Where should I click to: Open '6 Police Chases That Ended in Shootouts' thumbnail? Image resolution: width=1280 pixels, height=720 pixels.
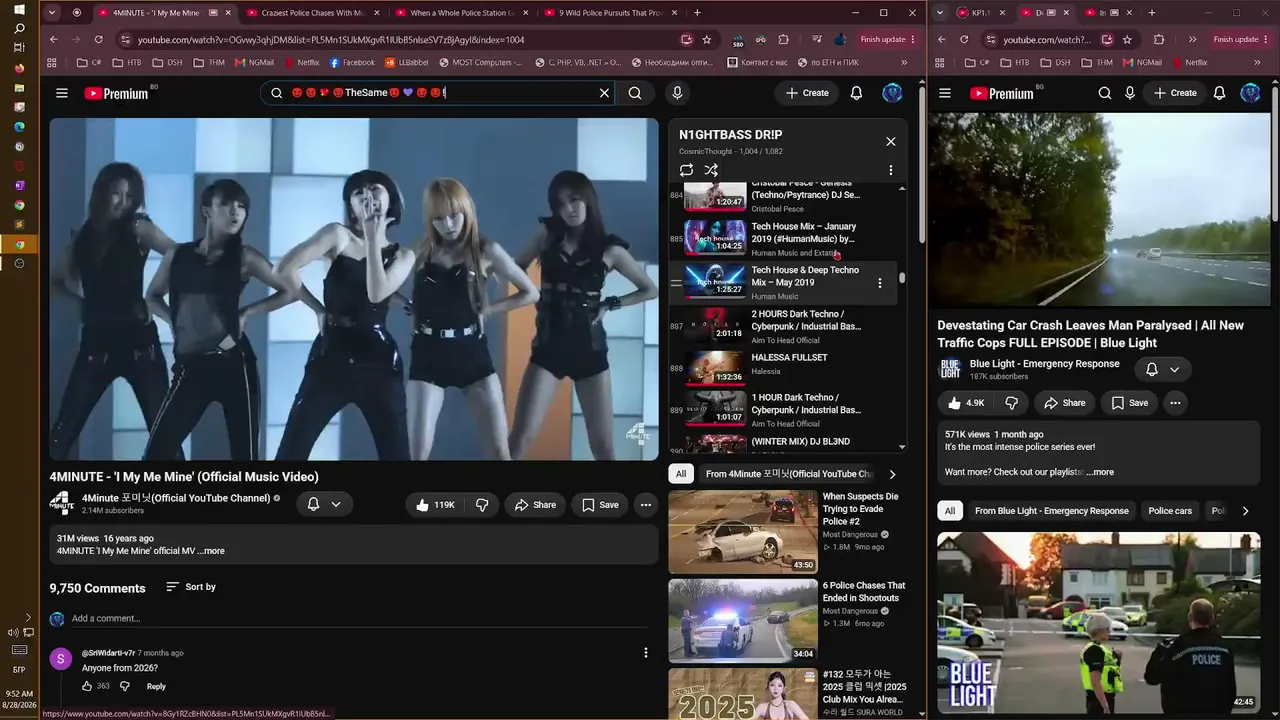click(743, 620)
